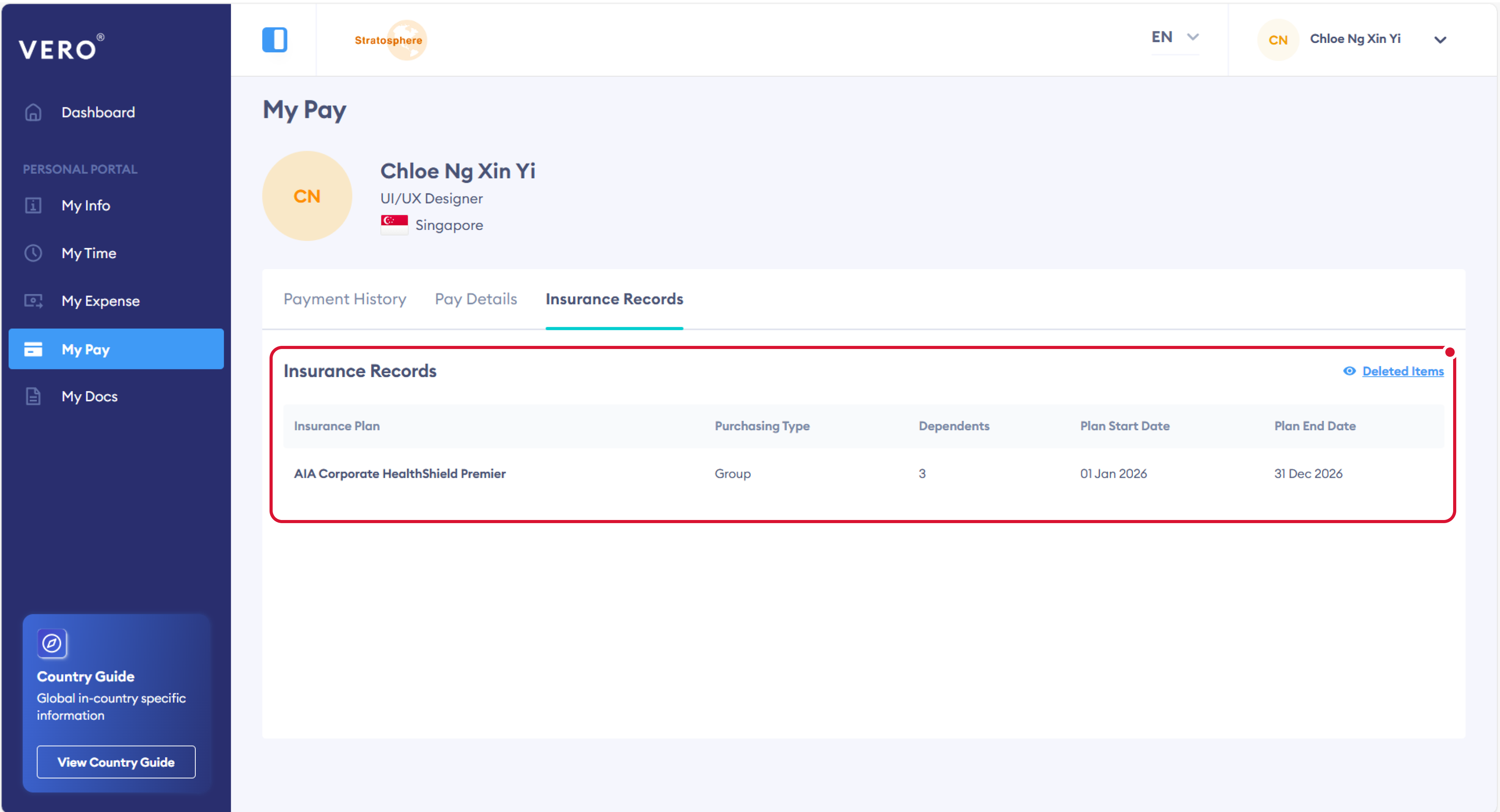
Task: Open My Info sidebar icon
Action: point(33,205)
